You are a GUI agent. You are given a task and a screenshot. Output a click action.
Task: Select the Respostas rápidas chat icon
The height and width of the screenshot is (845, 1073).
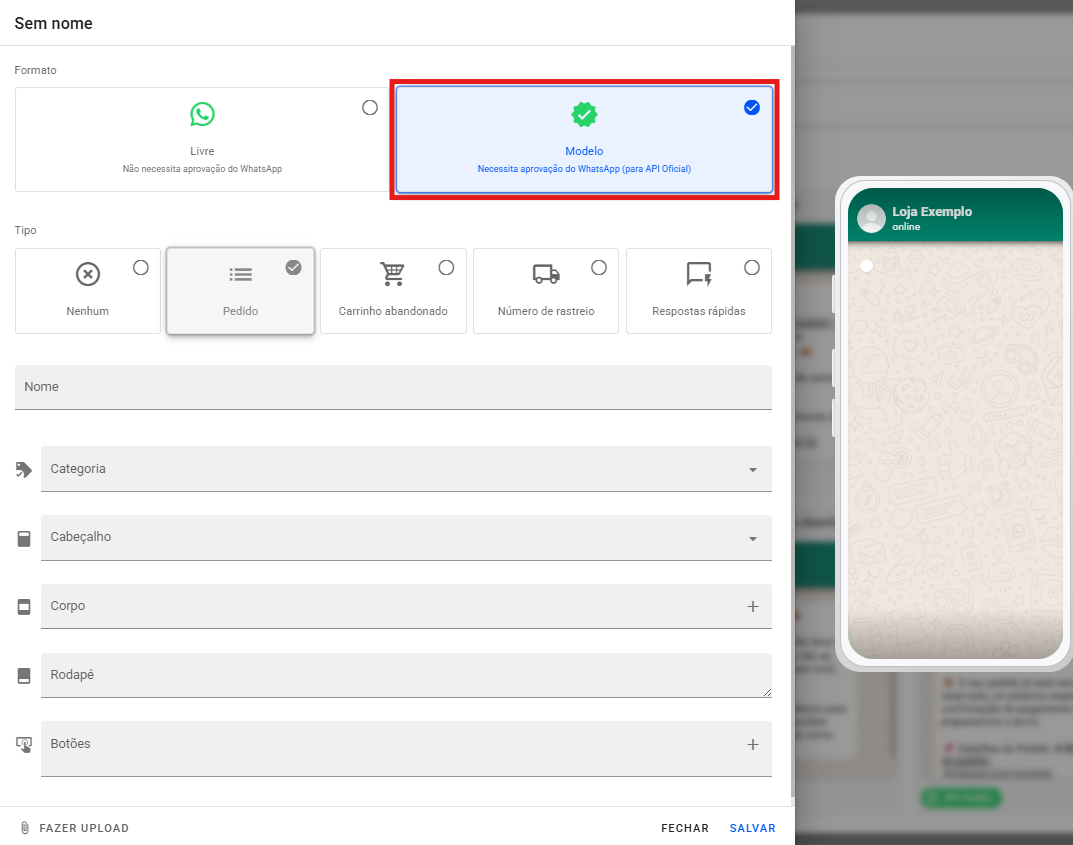pos(699,274)
